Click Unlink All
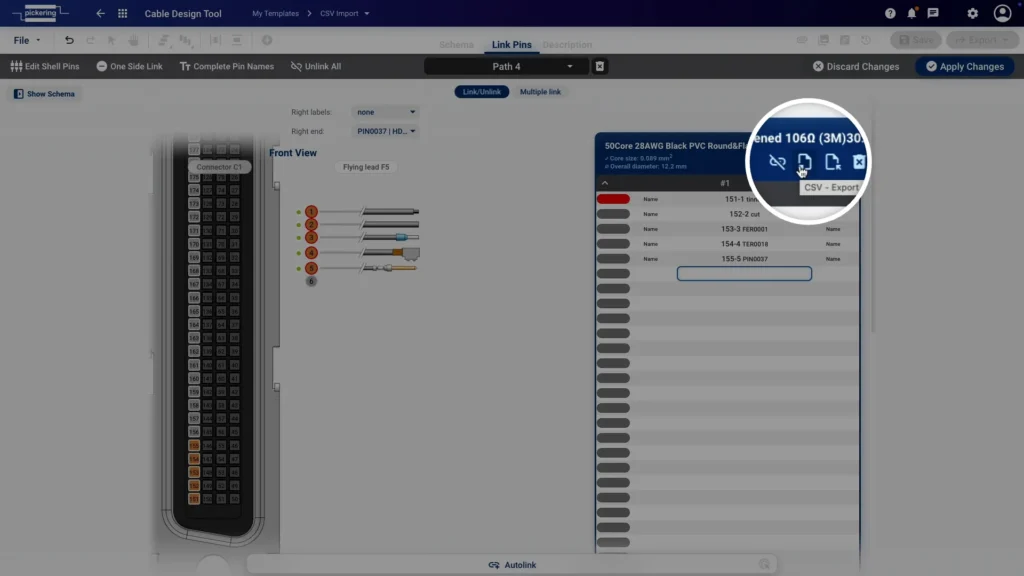This screenshot has width=1024, height=576. pos(316,66)
